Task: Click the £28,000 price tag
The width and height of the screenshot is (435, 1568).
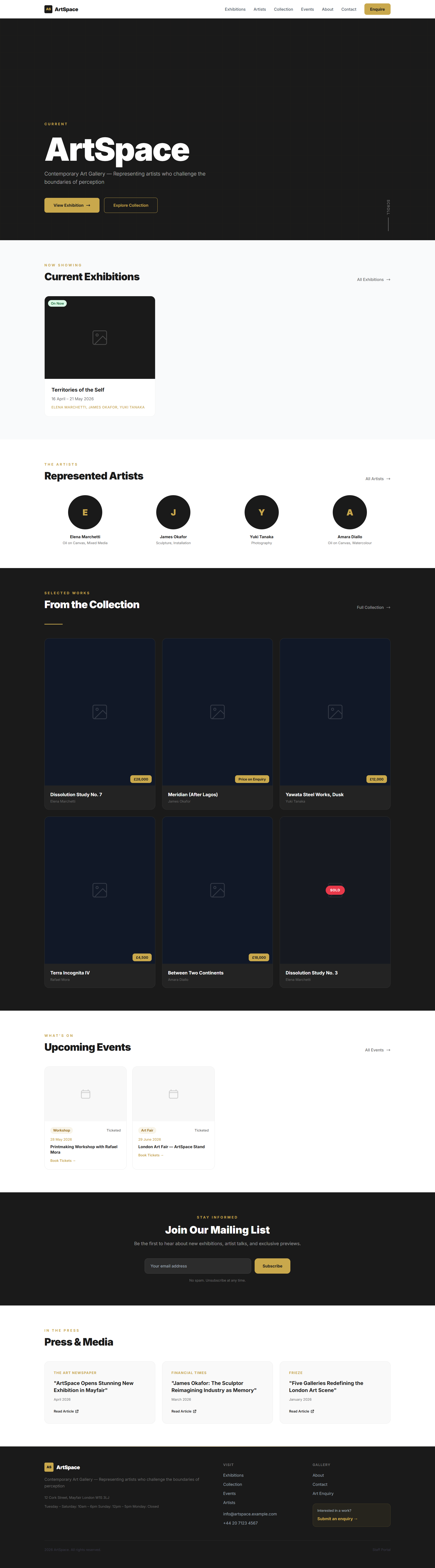Action: tap(141, 779)
